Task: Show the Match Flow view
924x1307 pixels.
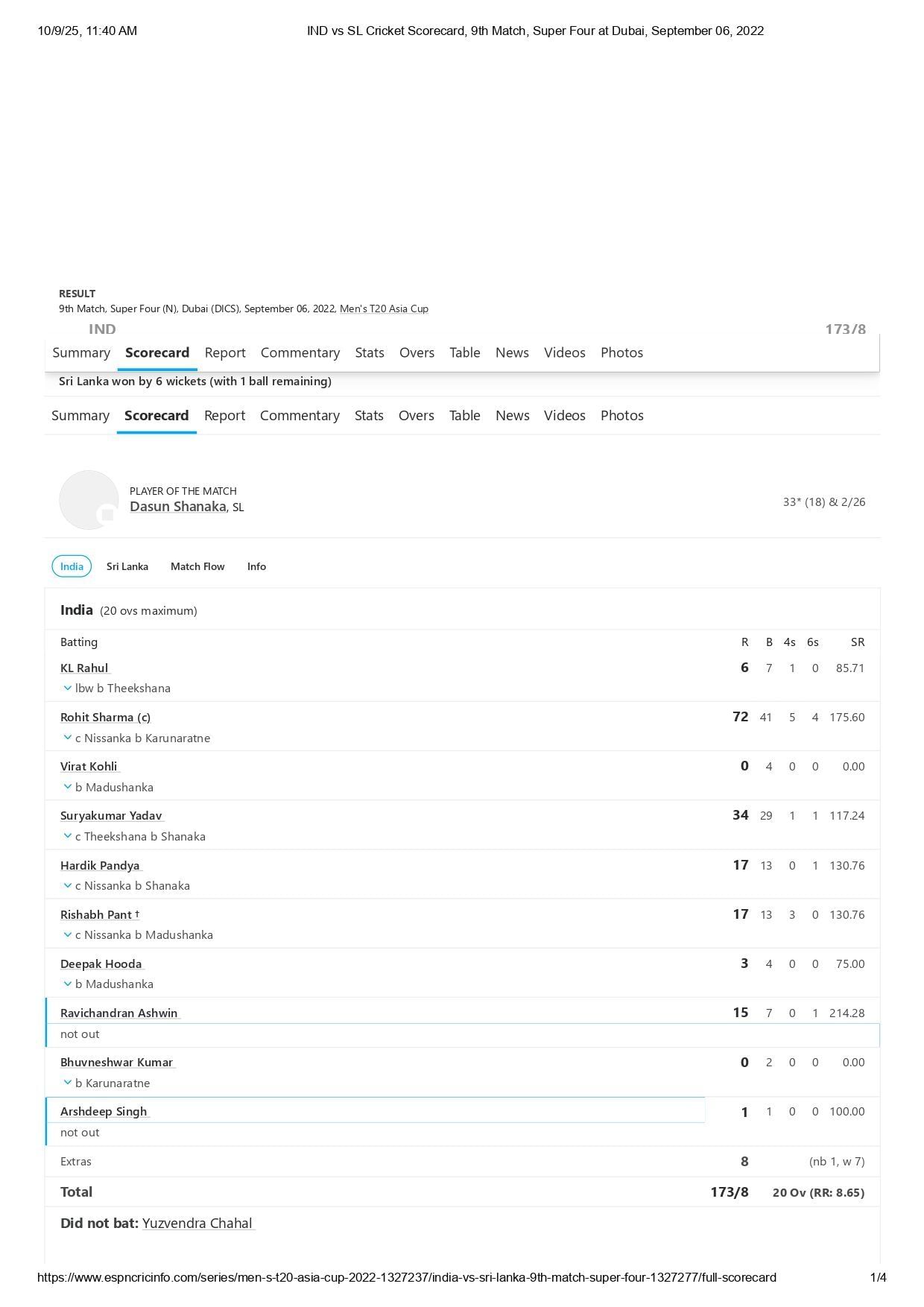Action: (x=197, y=566)
